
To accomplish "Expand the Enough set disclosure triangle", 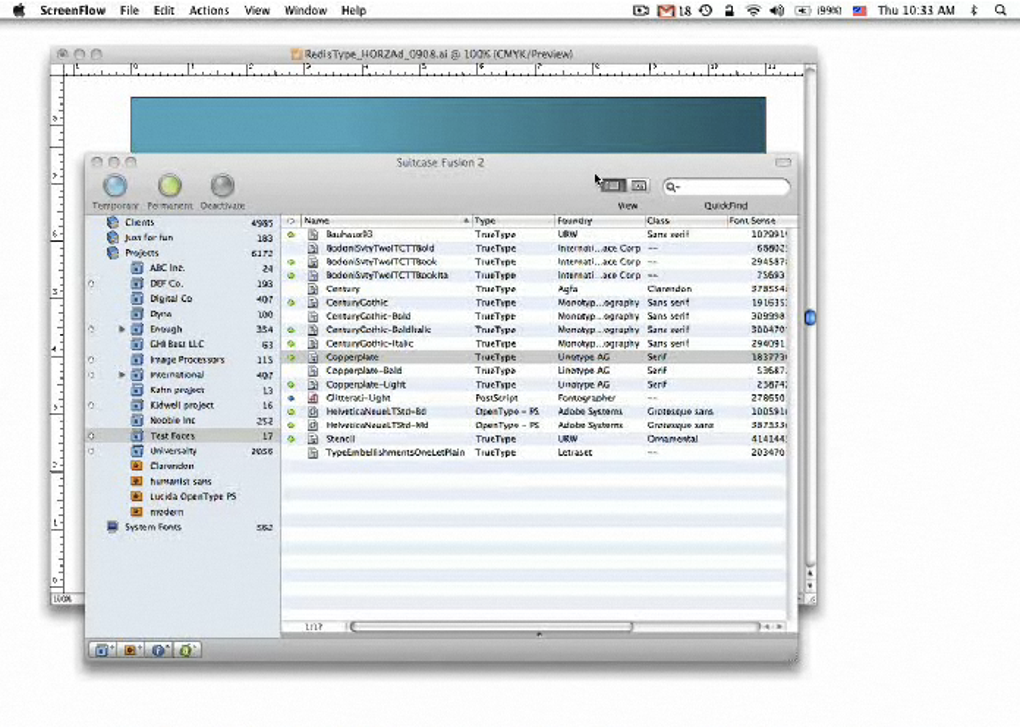I will [122, 329].
